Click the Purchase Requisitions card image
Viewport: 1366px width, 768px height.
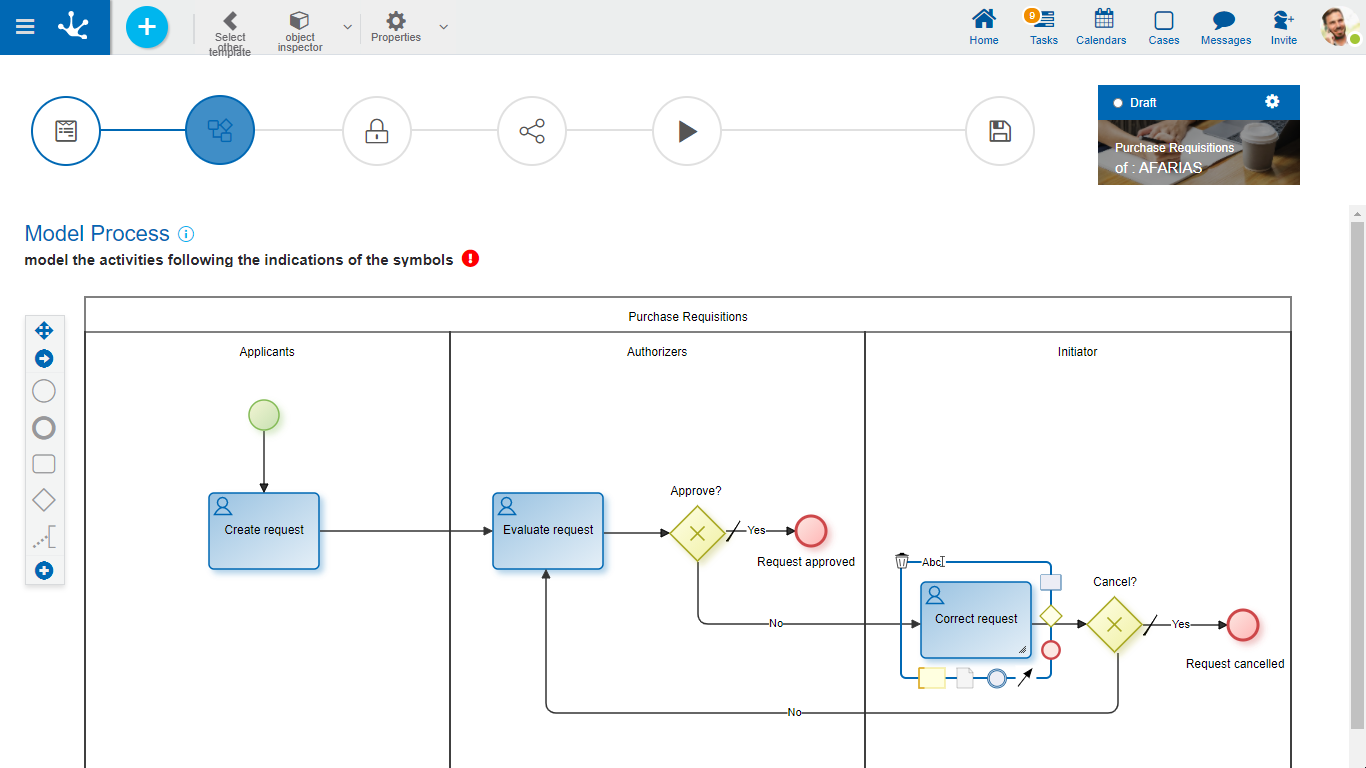(1199, 152)
